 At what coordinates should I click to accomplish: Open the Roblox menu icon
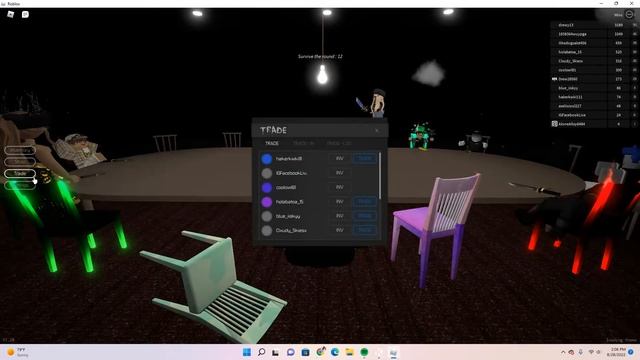point(11,14)
